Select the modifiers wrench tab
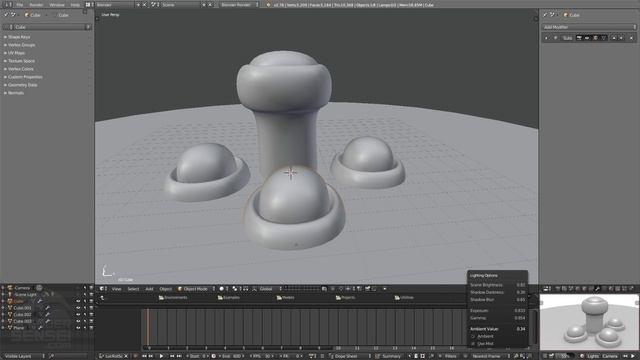This screenshot has height=360, width=640. pos(598,289)
